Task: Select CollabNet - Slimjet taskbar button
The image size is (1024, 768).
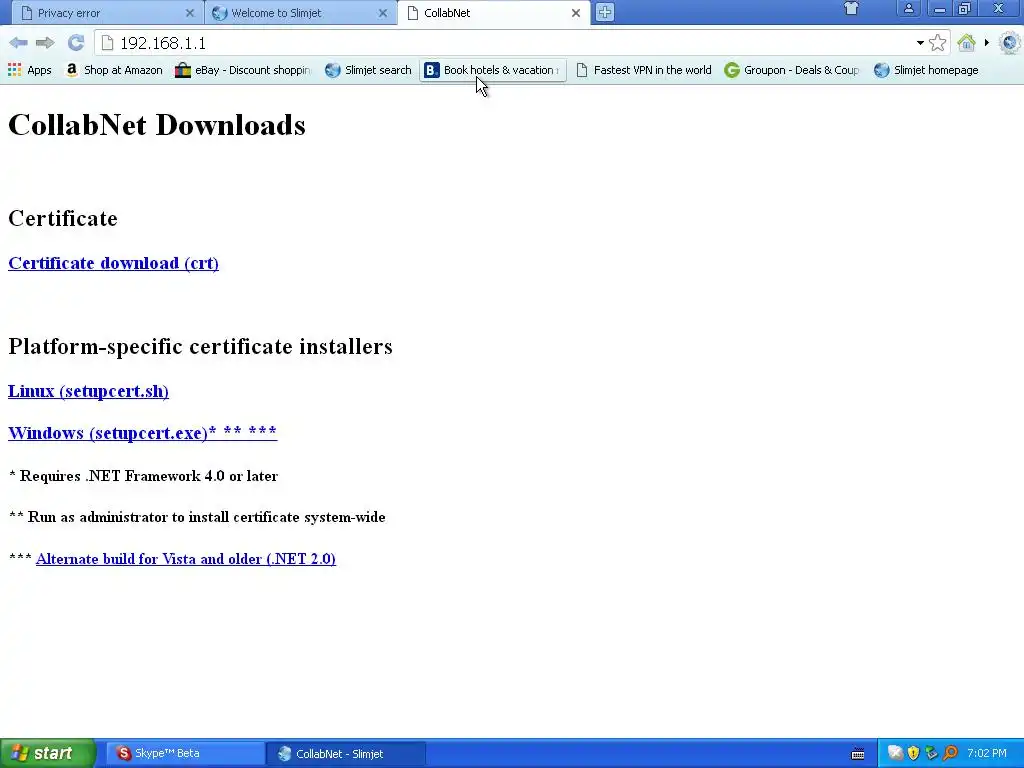Action: tap(346, 754)
